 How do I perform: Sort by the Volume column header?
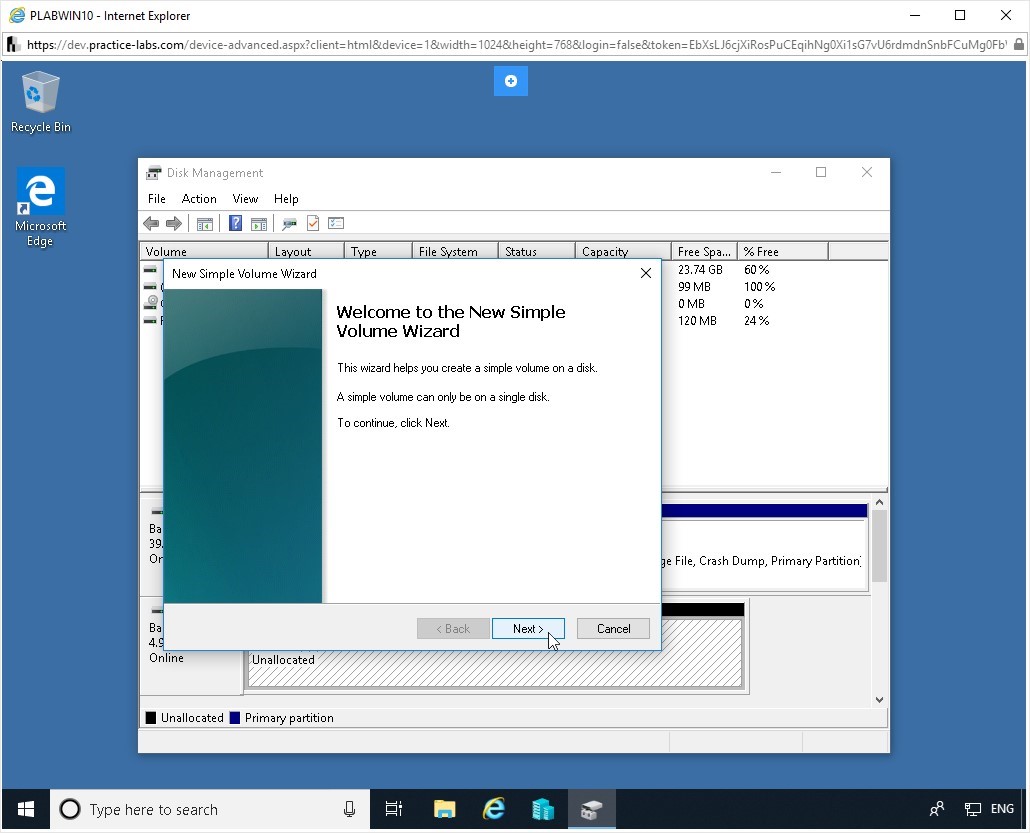[x=204, y=252]
